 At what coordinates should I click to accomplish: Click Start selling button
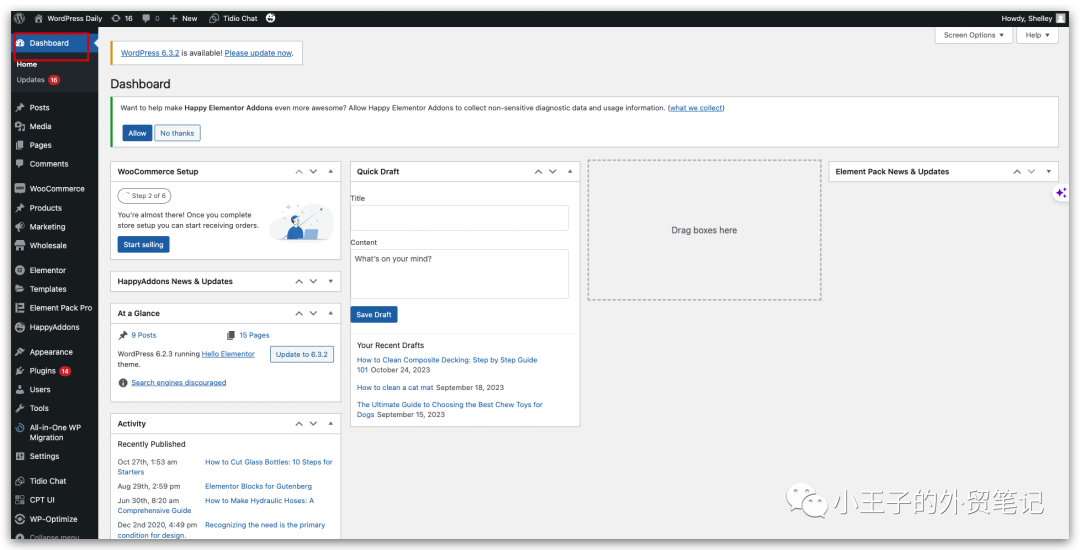point(143,244)
